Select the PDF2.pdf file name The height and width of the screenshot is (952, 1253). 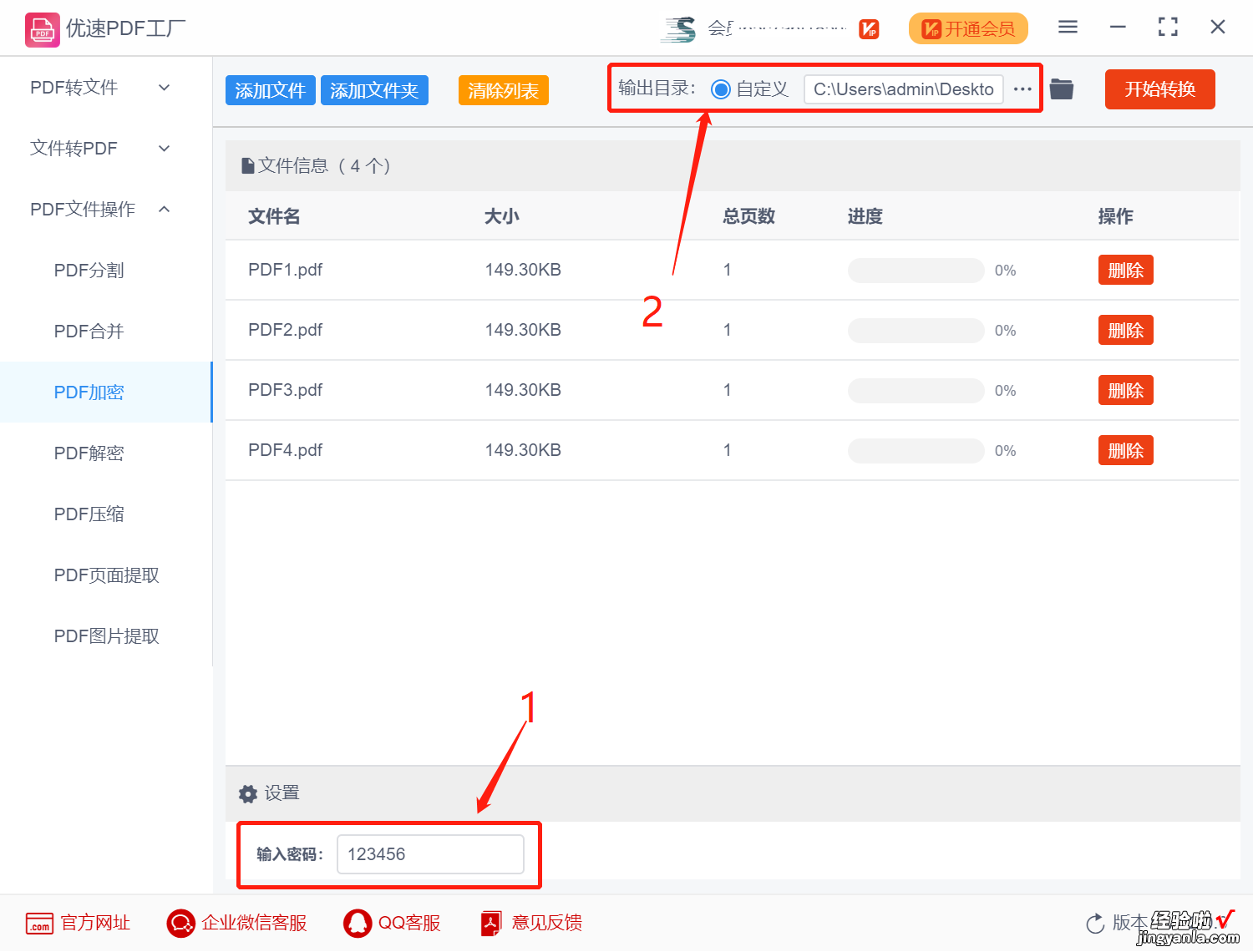tap(285, 330)
